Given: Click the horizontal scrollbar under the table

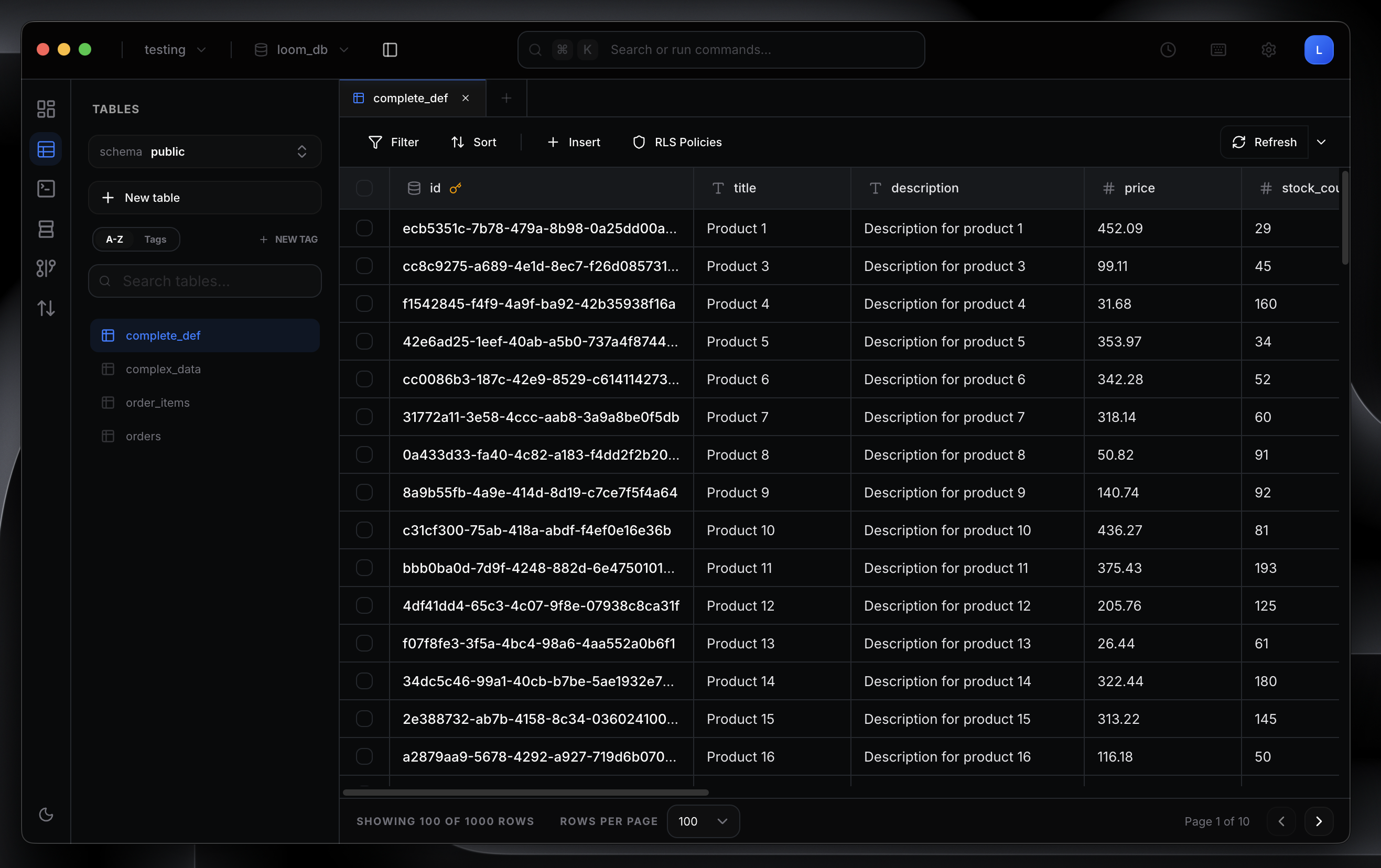Looking at the screenshot, I should coord(525,793).
